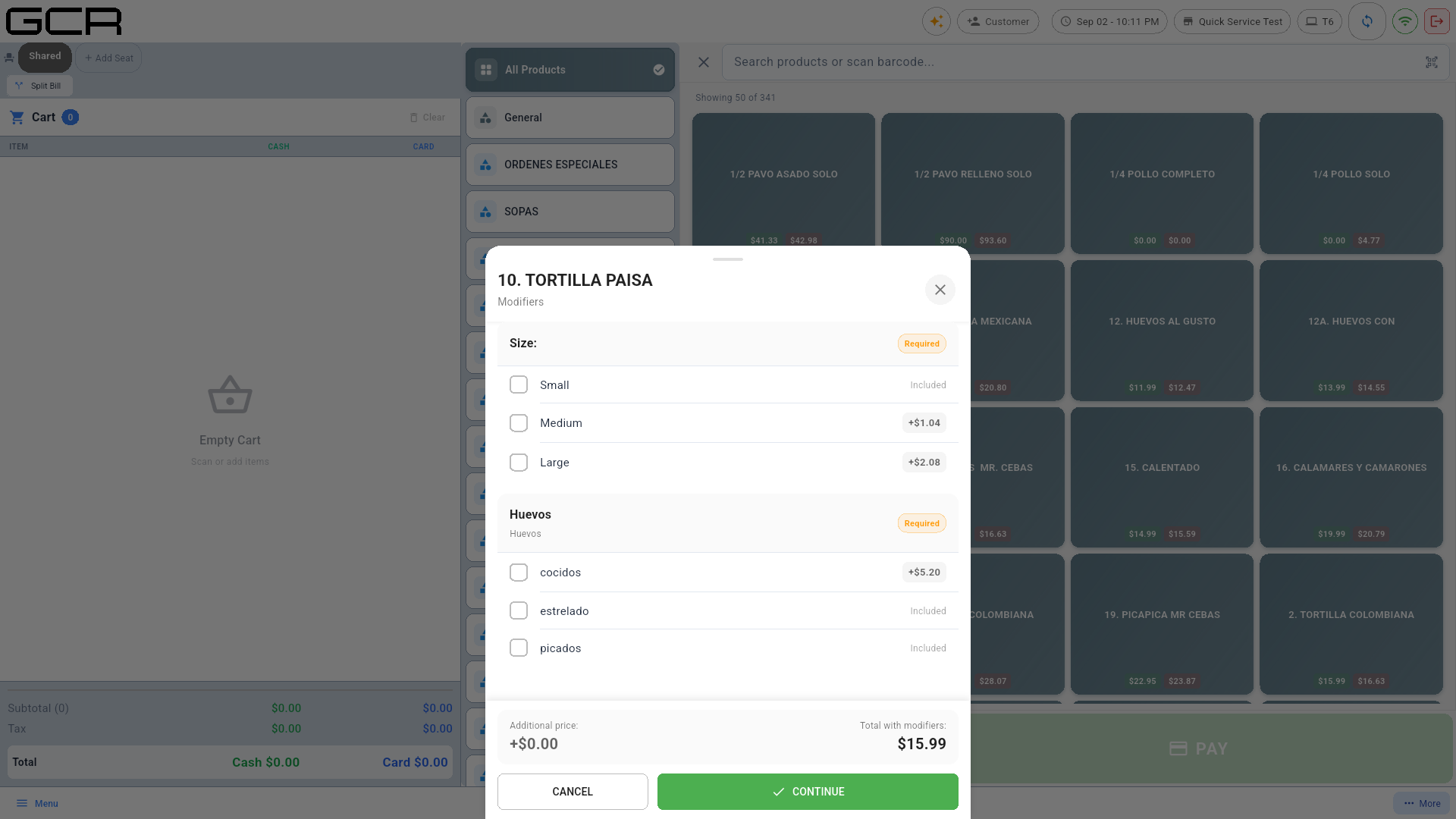
Task: Check the Medium size option
Action: click(x=519, y=423)
